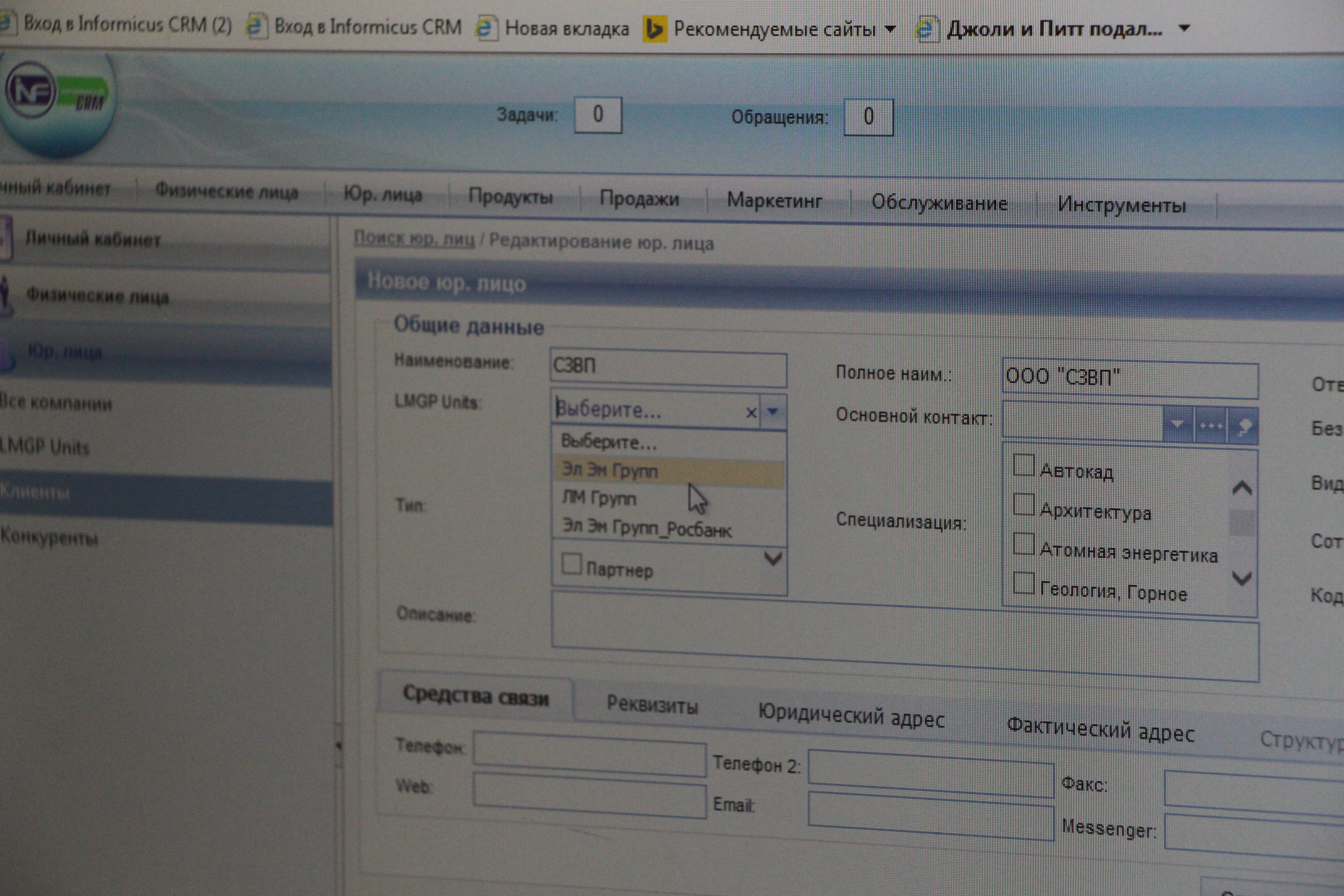Follow the Поиск юр. лиц breadcrumb link
The width and height of the screenshot is (1344, 896).
pos(414,238)
